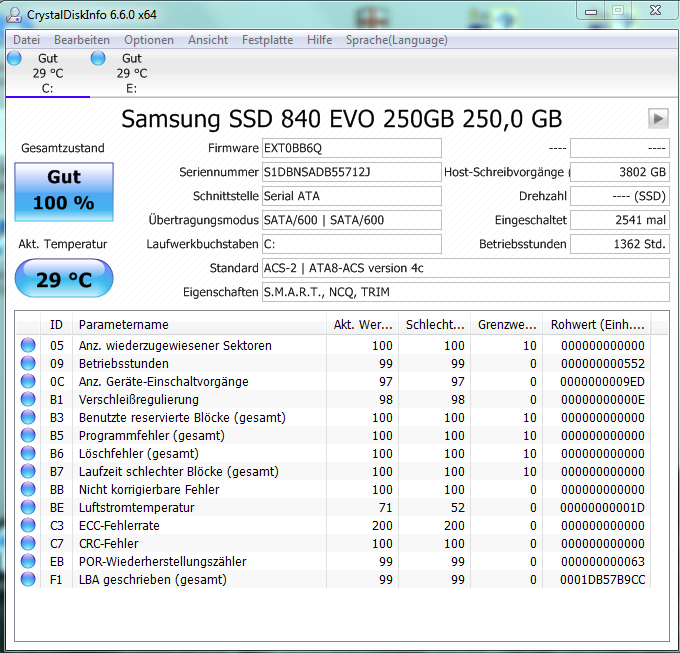Click status icon for ECC-Fehlerrate row

click(28, 525)
